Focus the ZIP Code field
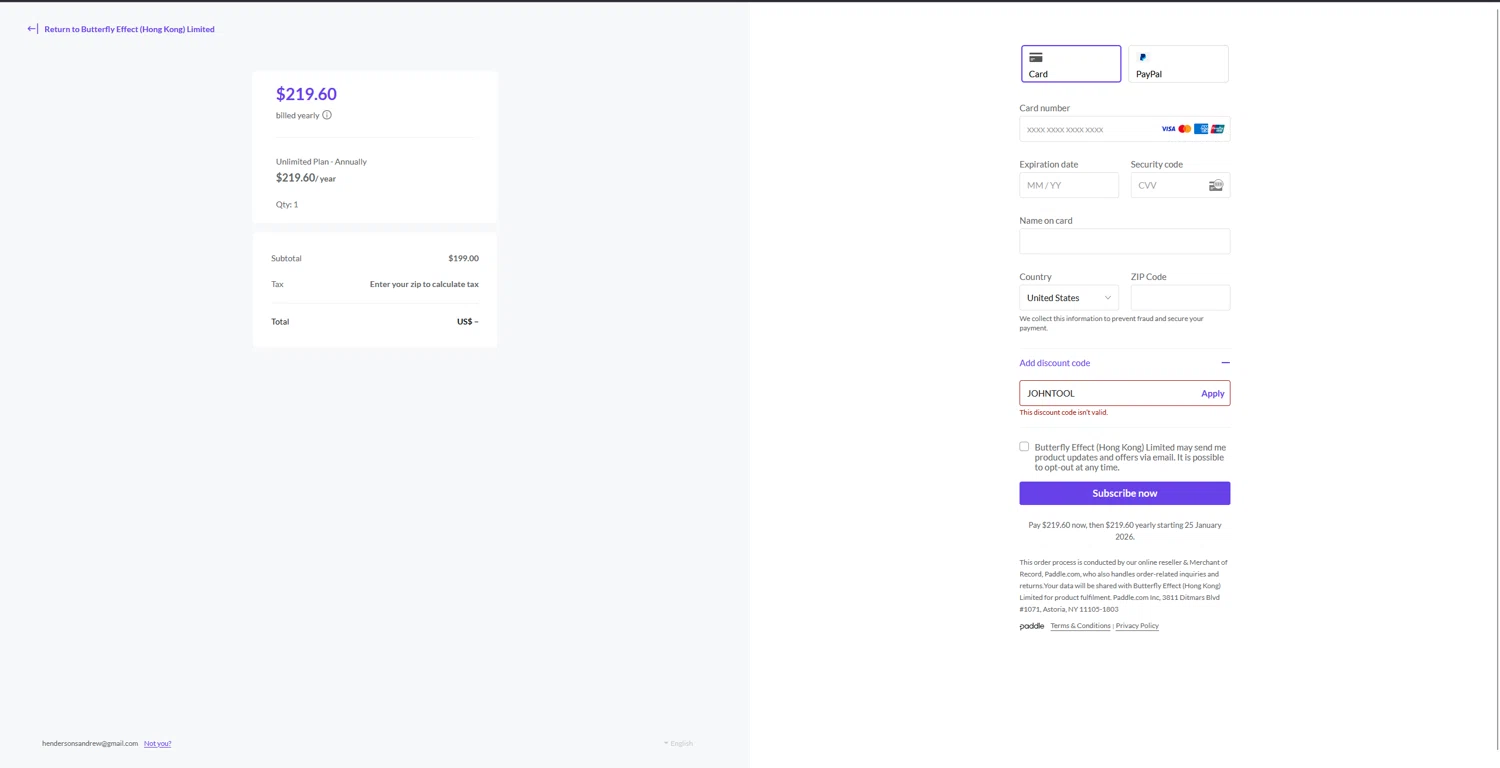 click(x=1180, y=298)
